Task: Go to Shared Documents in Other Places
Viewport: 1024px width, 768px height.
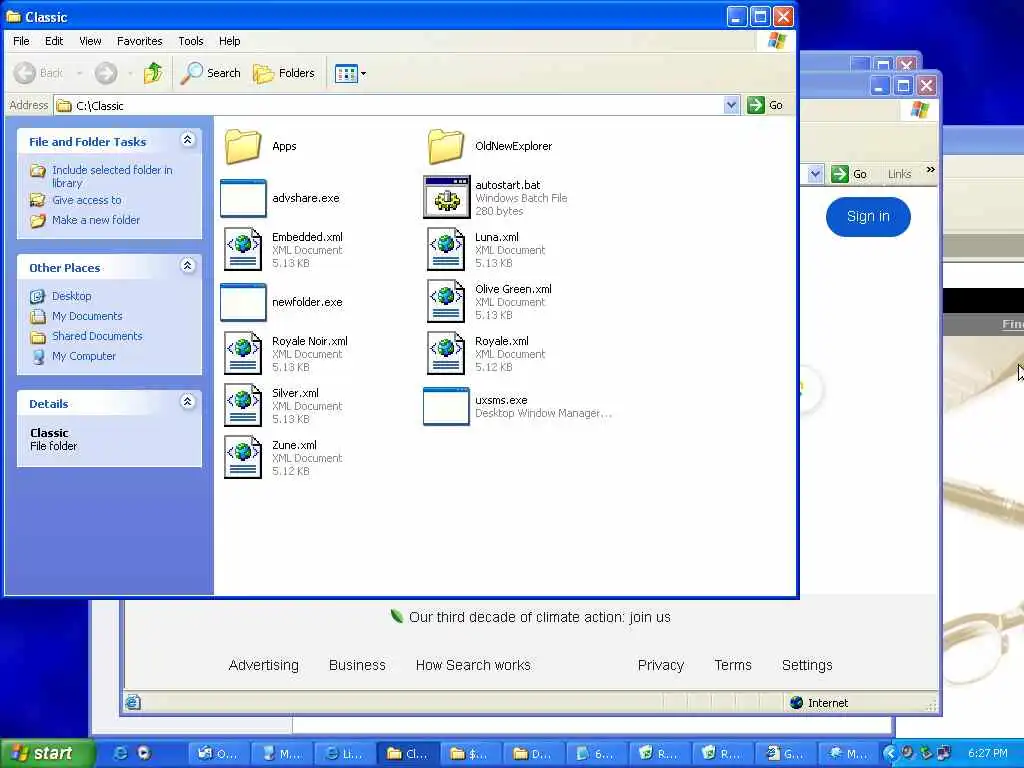Action: tap(97, 336)
